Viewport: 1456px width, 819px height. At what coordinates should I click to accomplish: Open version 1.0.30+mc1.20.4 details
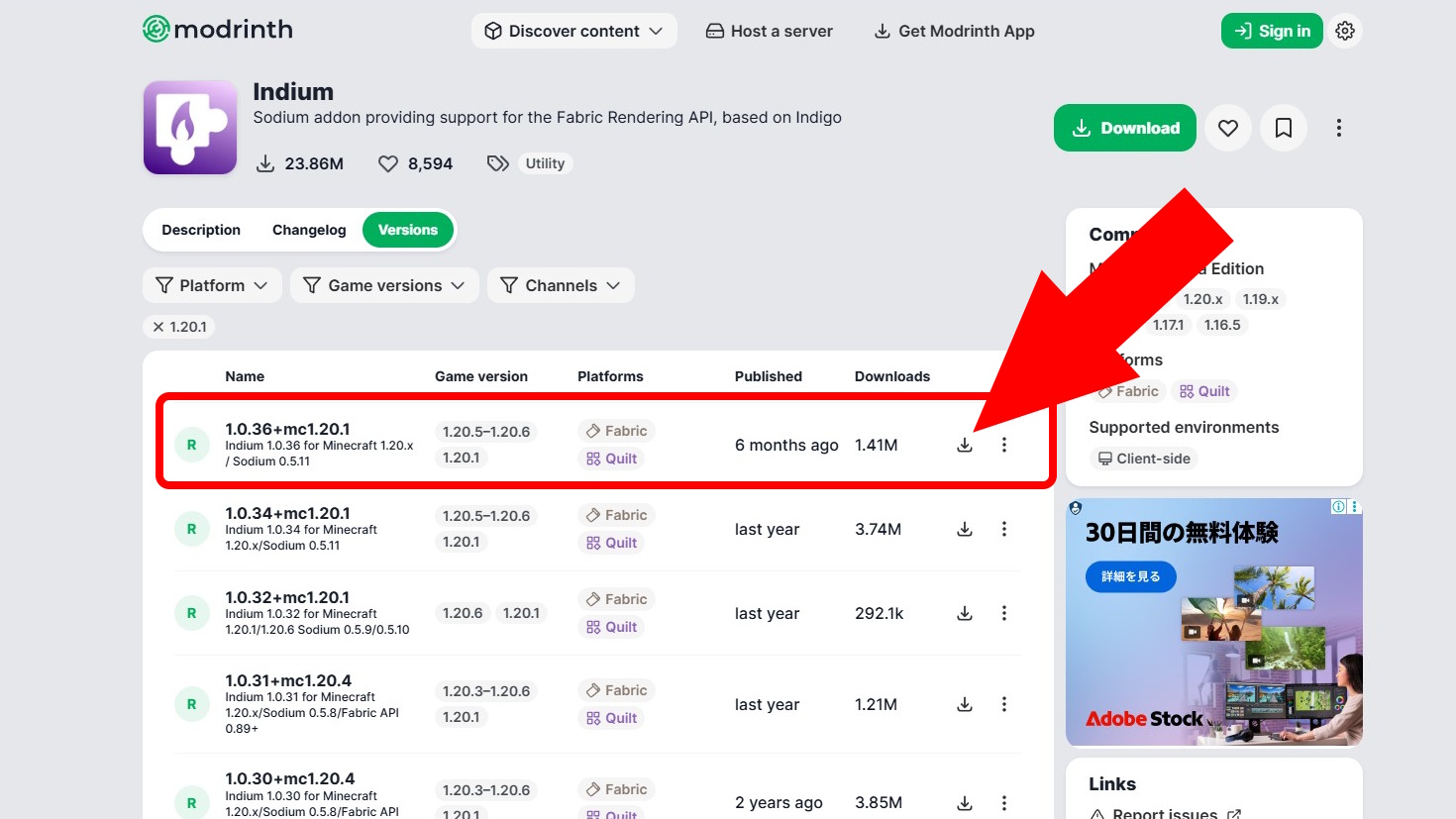point(289,778)
